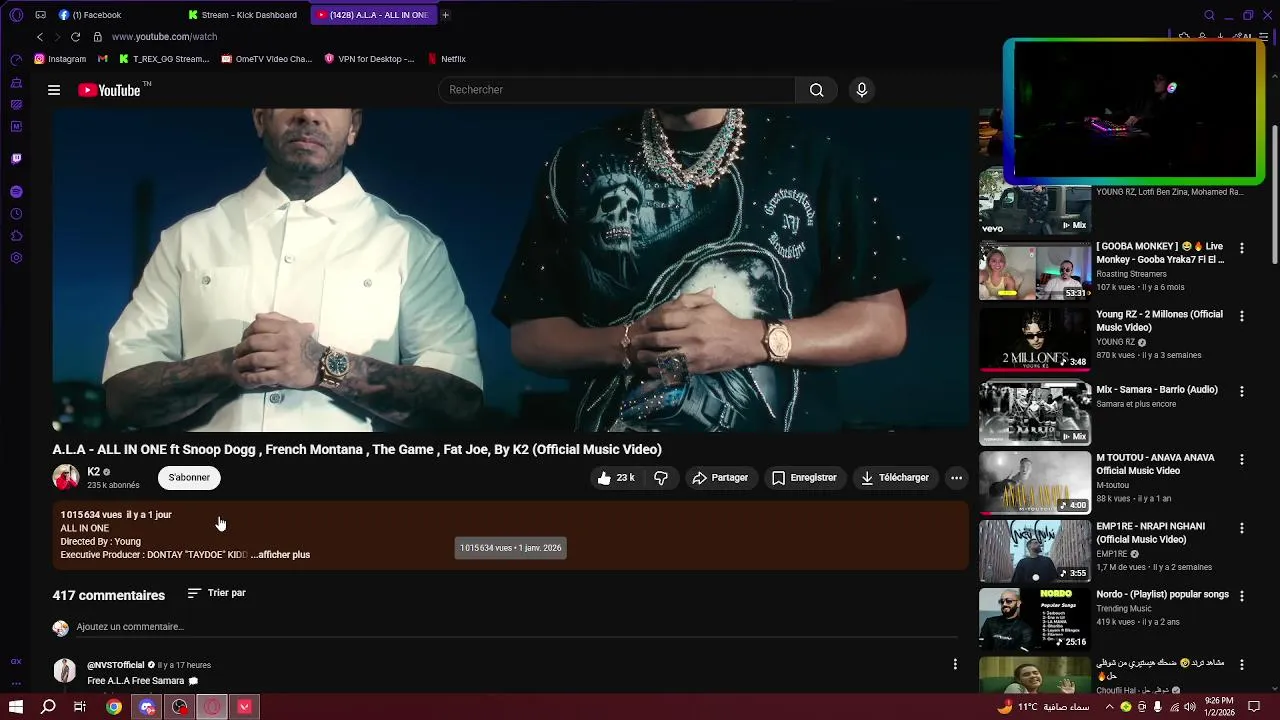Open the OmeTV Video Chat bookmark

tap(267, 59)
